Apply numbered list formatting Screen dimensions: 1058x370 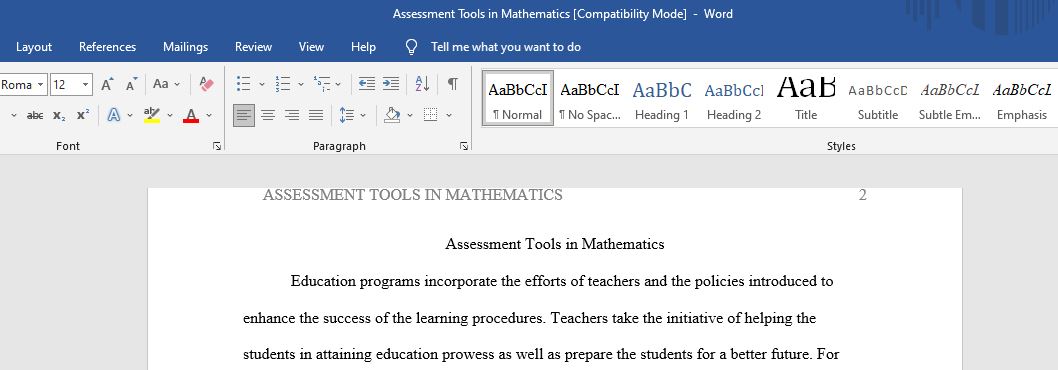(x=283, y=84)
